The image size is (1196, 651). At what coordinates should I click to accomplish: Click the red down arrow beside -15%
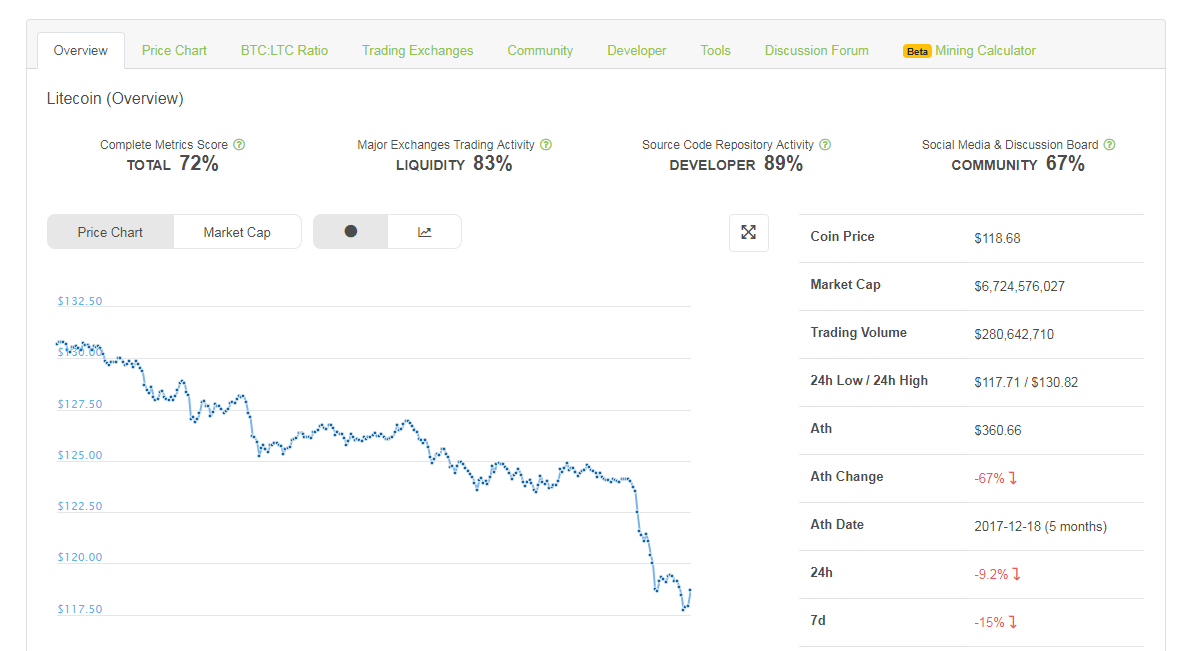pos(1013,622)
